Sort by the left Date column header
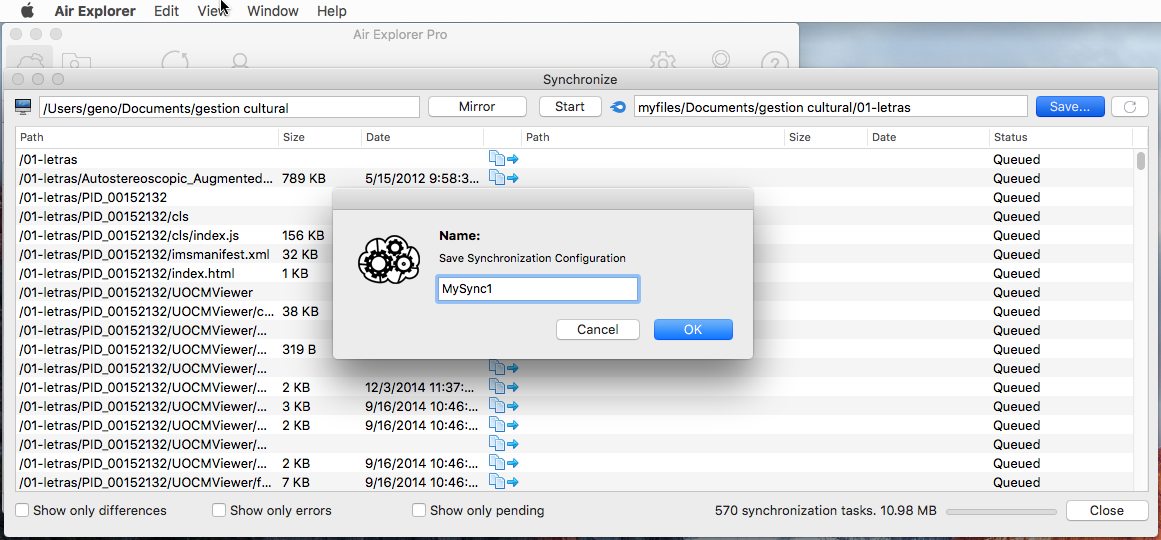This screenshot has height=540, width=1161. click(422, 137)
